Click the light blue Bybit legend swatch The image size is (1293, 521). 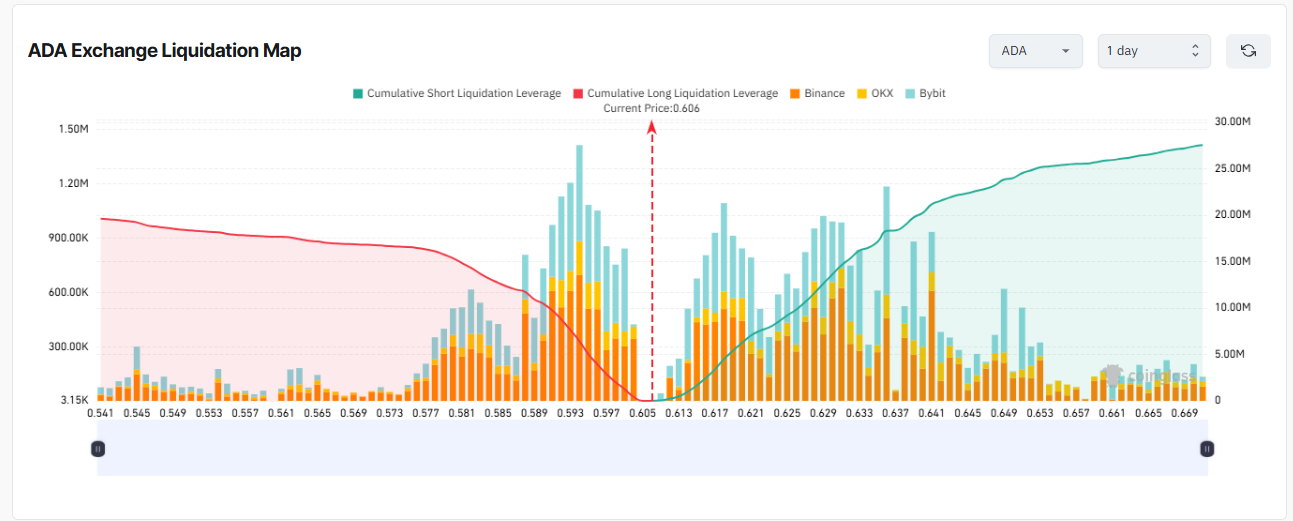910,94
